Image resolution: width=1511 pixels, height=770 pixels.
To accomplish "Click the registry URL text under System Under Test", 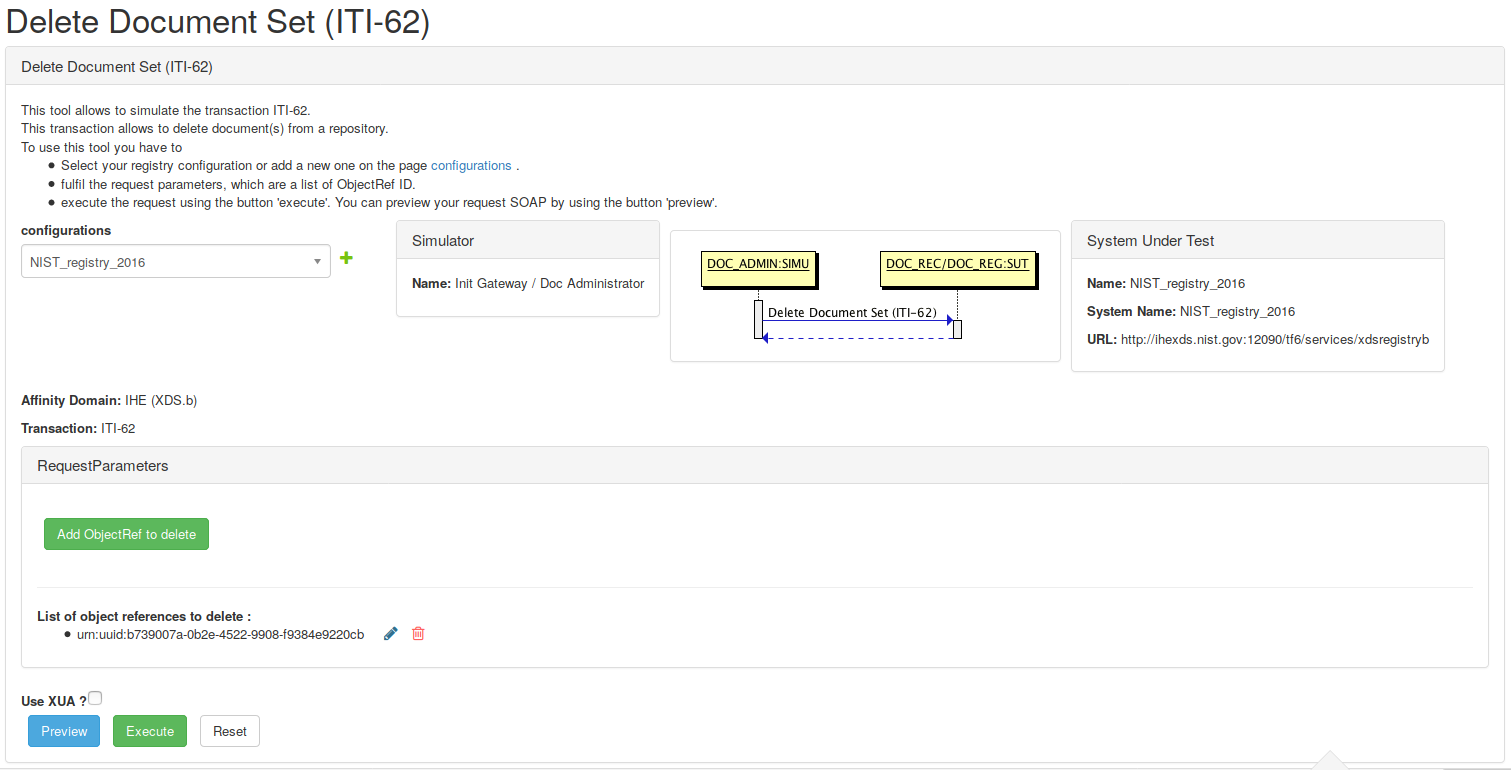I will (x=1274, y=340).
